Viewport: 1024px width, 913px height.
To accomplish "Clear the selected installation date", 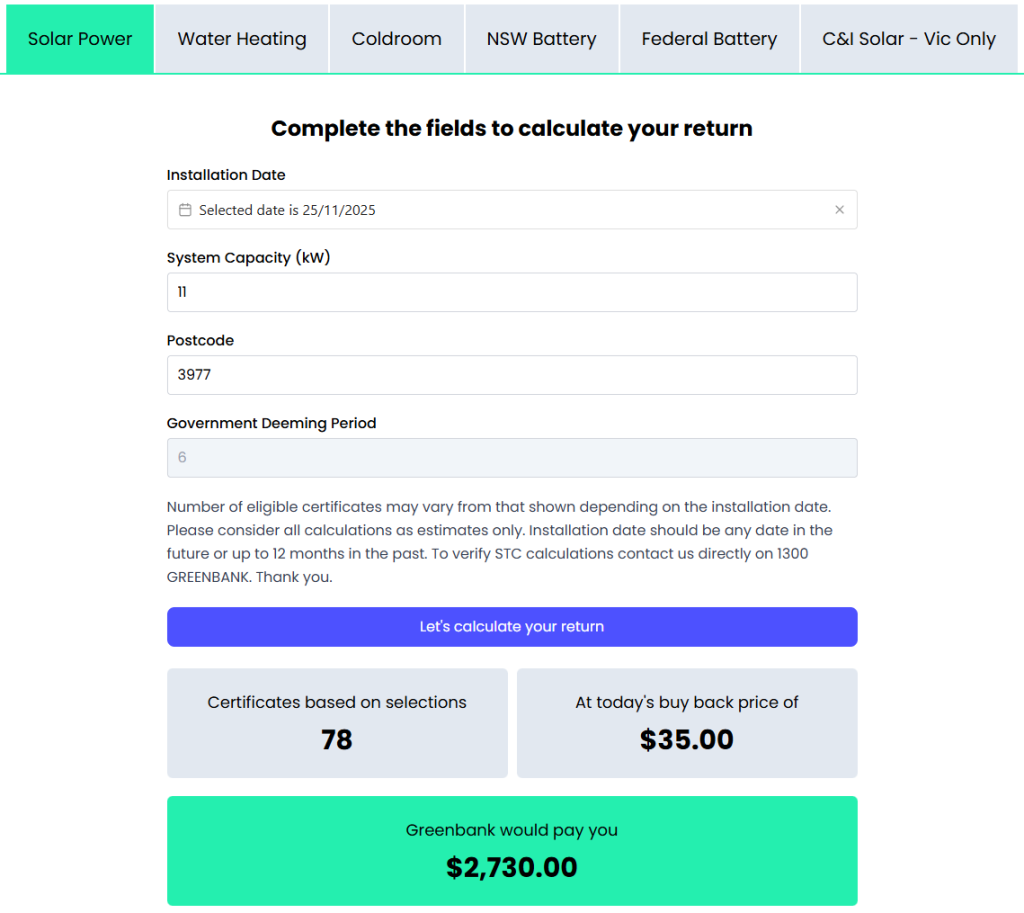I will click(x=839, y=210).
